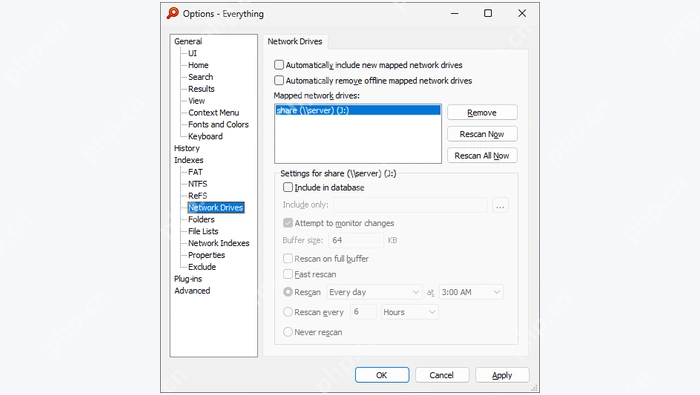Viewport: 700px width, 395px height.
Task: Apply the settings with Apply button
Action: pyautogui.click(x=502, y=375)
